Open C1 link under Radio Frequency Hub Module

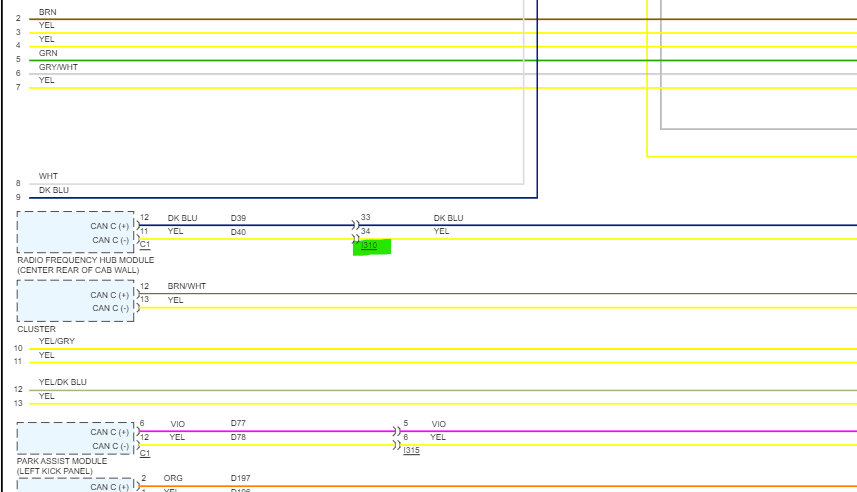(x=145, y=245)
